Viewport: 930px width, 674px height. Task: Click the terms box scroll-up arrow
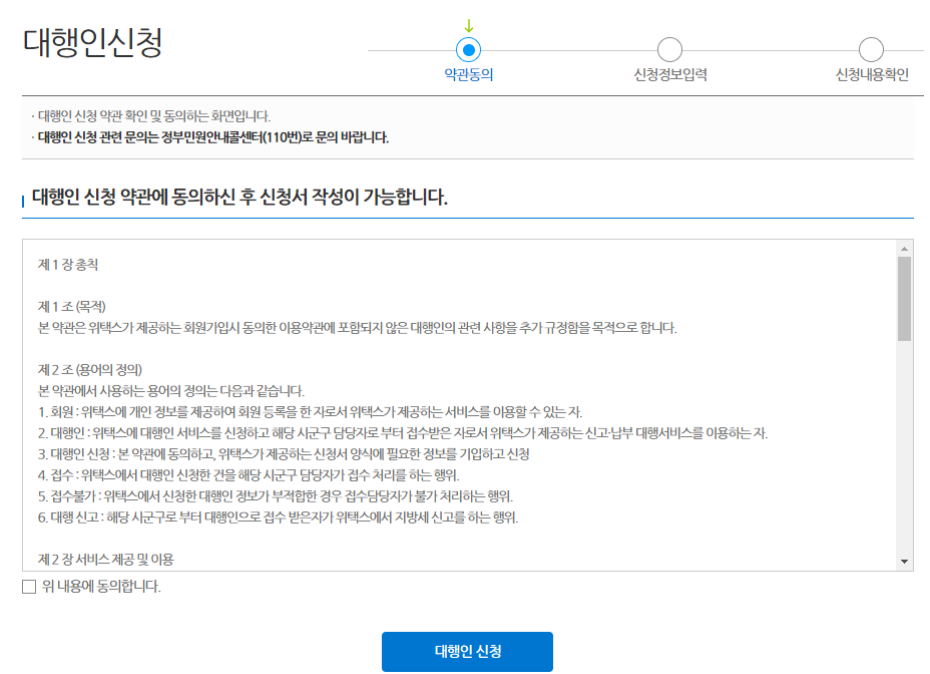click(x=904, y=249)
